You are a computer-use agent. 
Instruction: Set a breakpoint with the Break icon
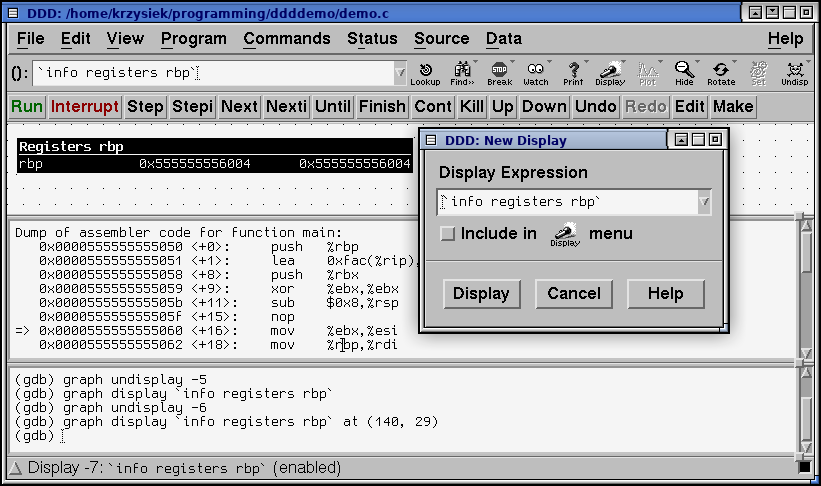(500, 73)
